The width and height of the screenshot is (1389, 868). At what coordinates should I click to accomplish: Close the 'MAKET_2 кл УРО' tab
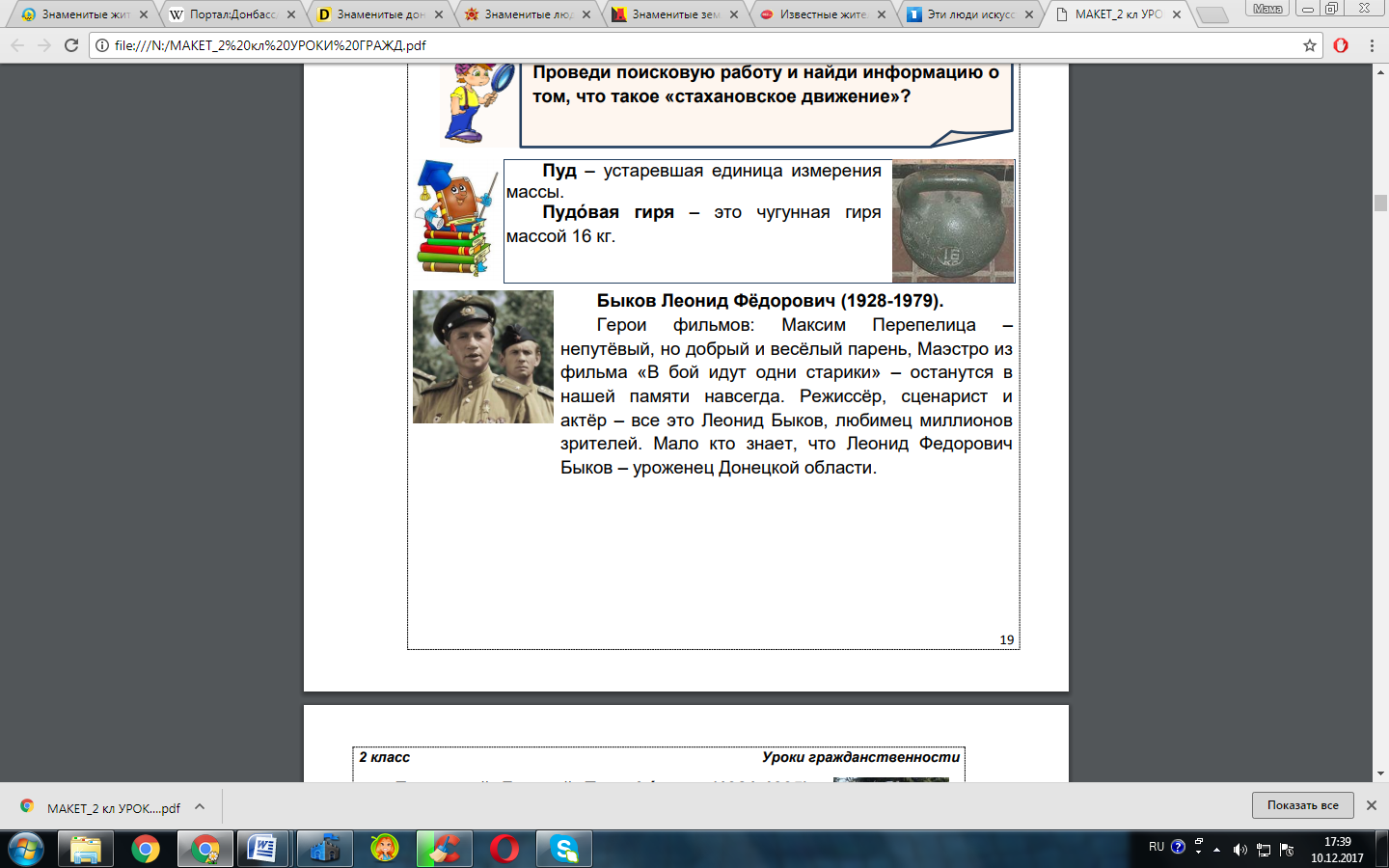coord(1177,14)
